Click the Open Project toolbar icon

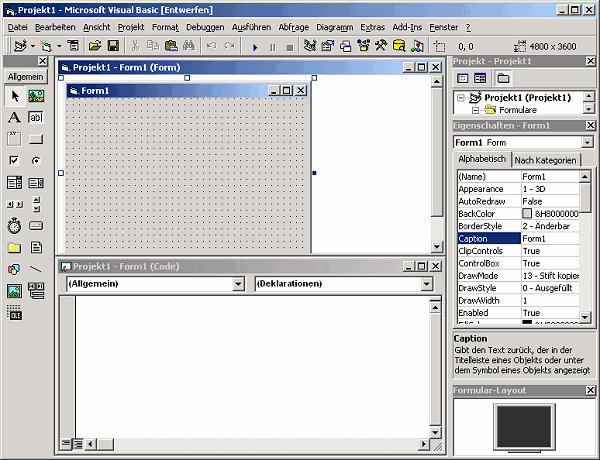coord(95,46)
